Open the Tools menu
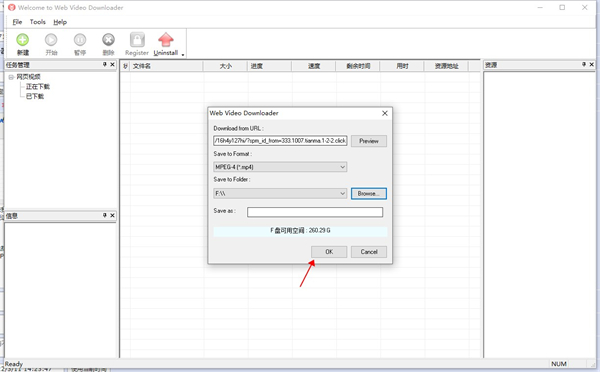This screenshot has width=600, height=372. click(x=38, y=22)
